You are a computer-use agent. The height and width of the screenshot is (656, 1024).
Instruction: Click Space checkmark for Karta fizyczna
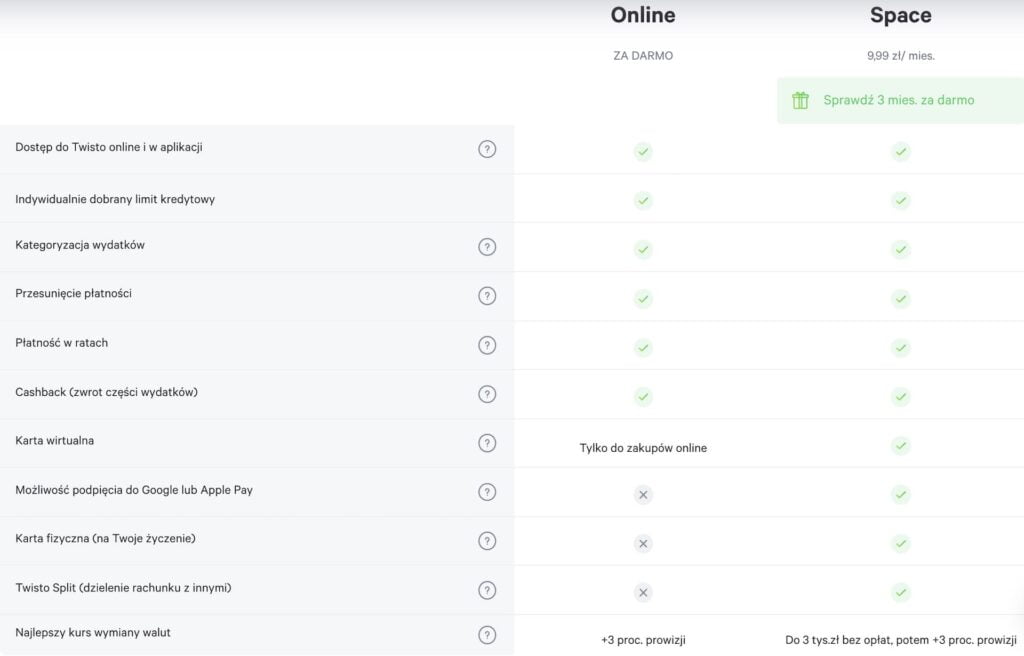tap(901, 544)
